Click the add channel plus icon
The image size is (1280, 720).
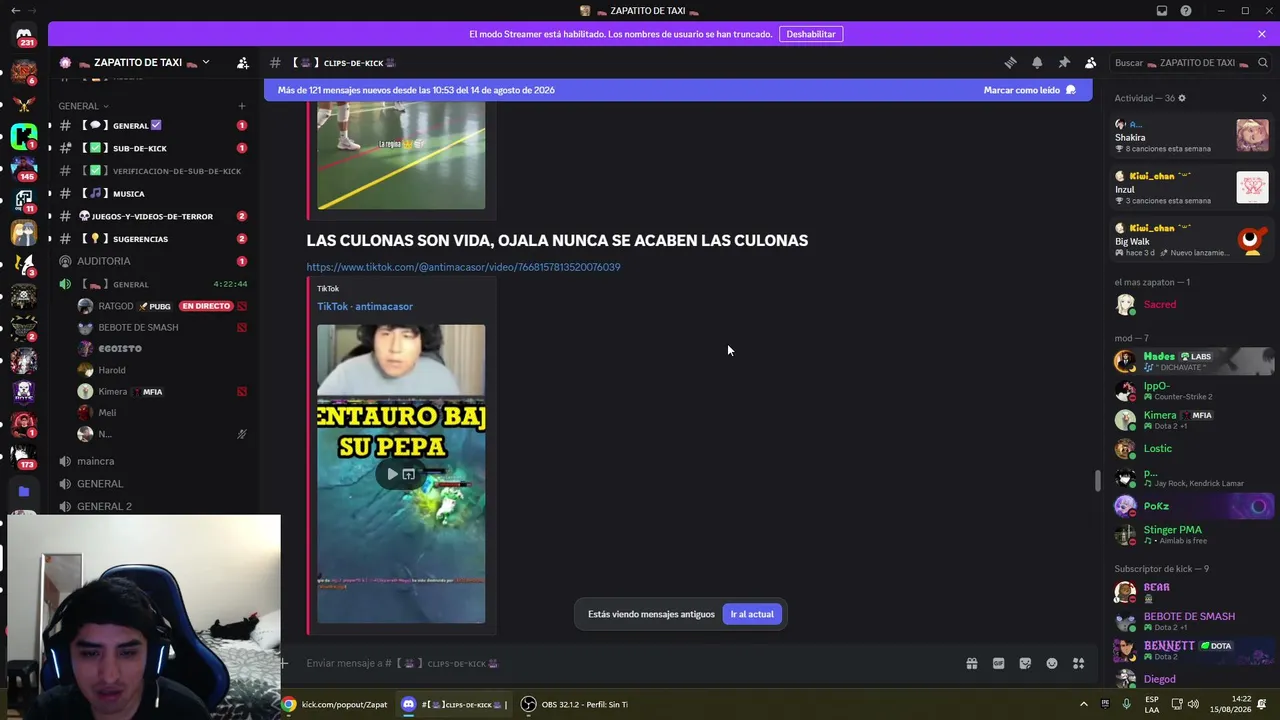(x=241, y=106)
